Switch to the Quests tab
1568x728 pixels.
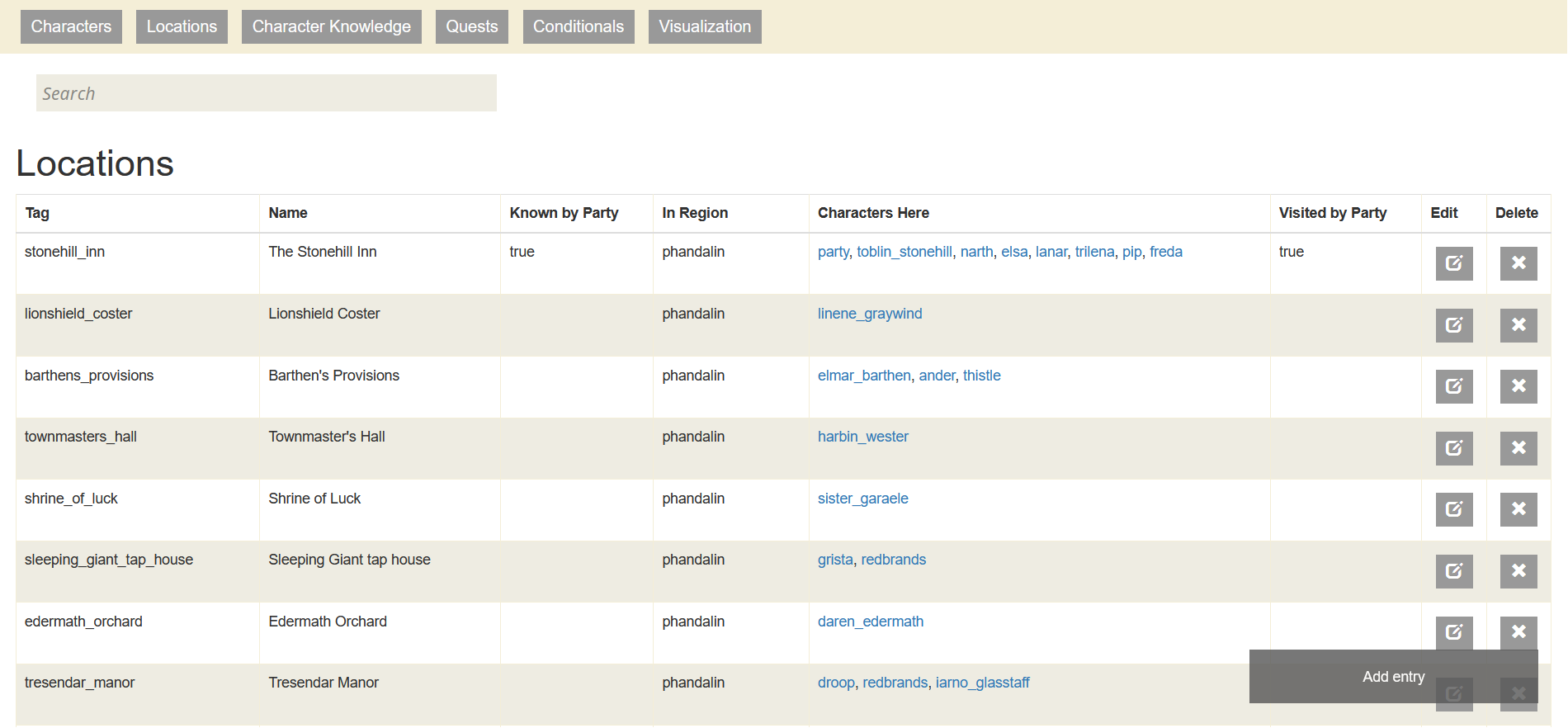[472, 26]
